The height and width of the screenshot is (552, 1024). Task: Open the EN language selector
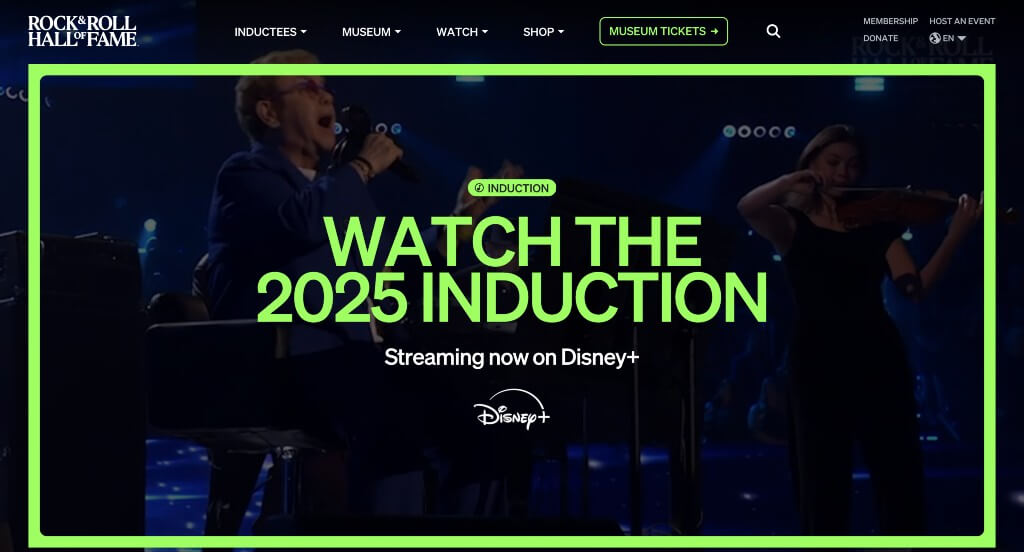coord(948,39)
